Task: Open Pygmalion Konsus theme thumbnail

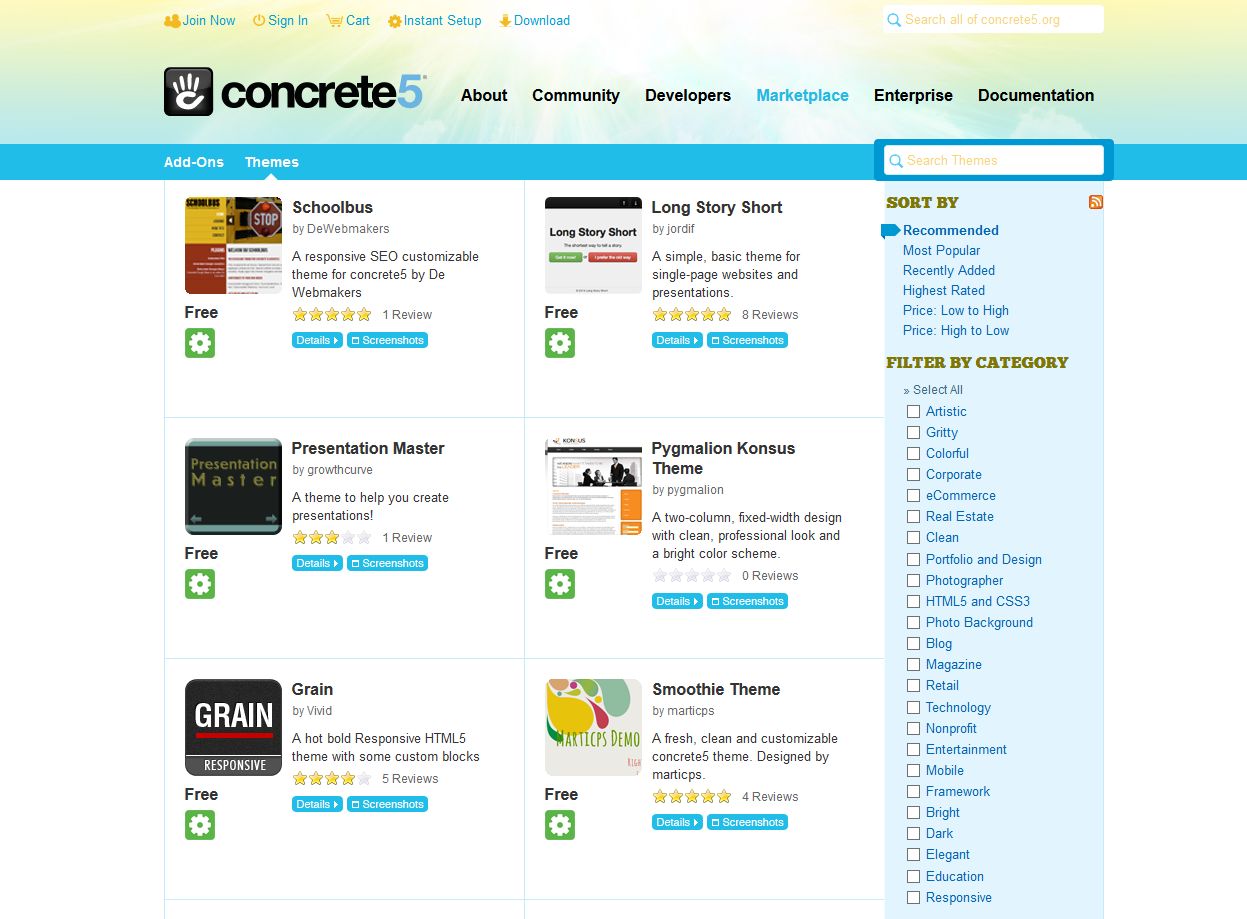Action: (593, 486)
